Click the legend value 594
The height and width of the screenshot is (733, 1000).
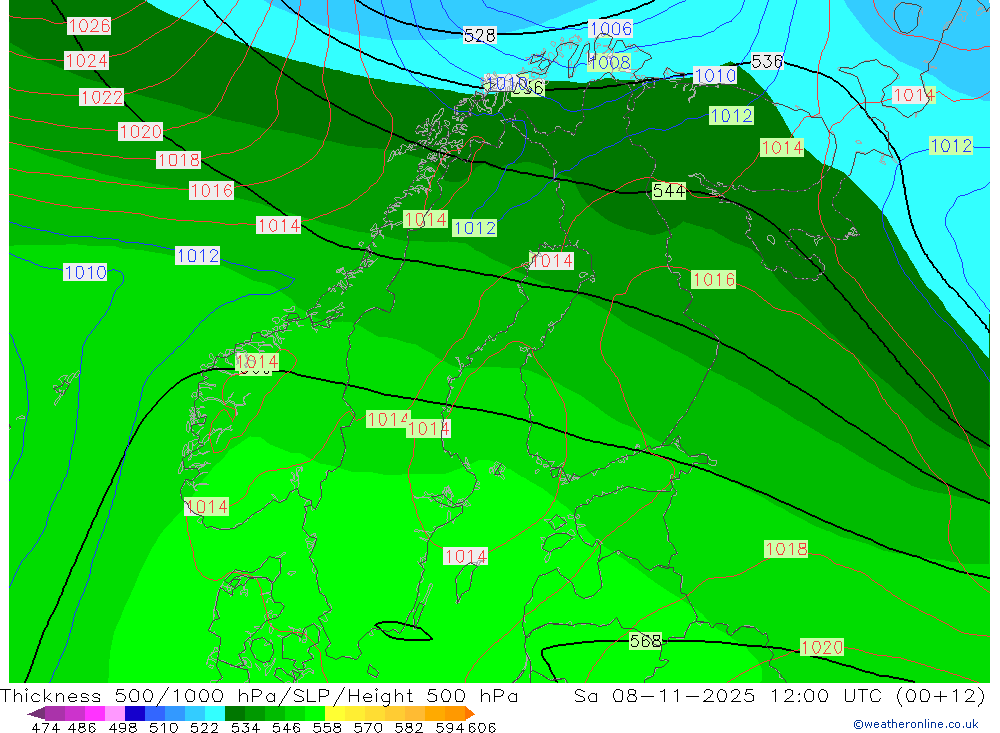[450, 727]
